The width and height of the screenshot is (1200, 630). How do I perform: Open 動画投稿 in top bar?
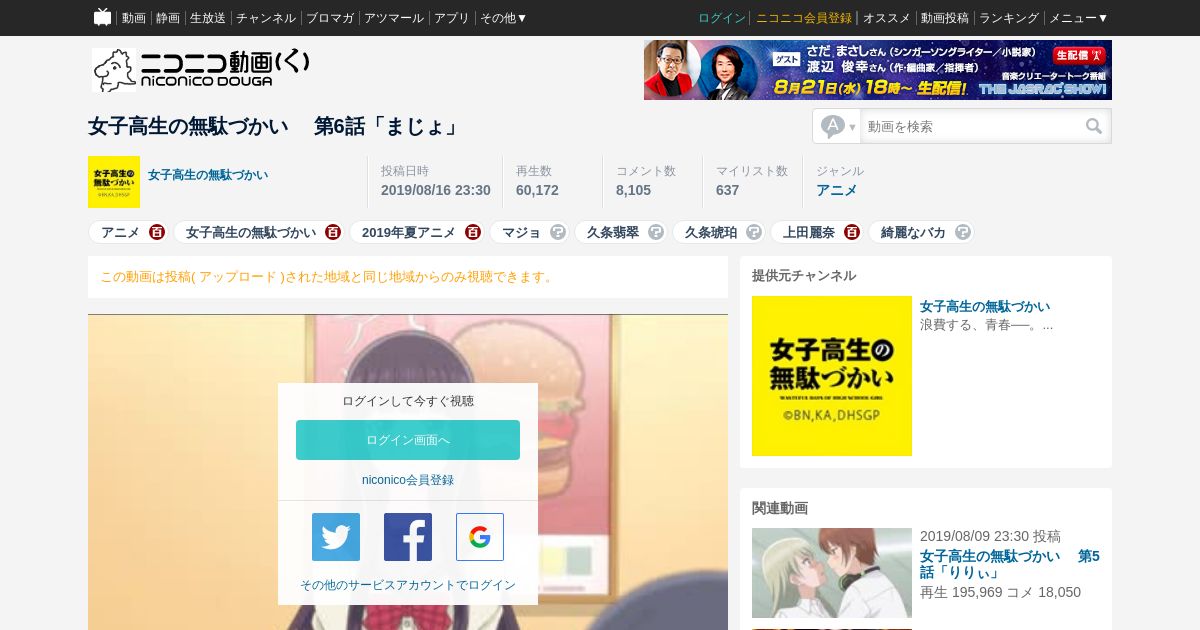point(945,18)
